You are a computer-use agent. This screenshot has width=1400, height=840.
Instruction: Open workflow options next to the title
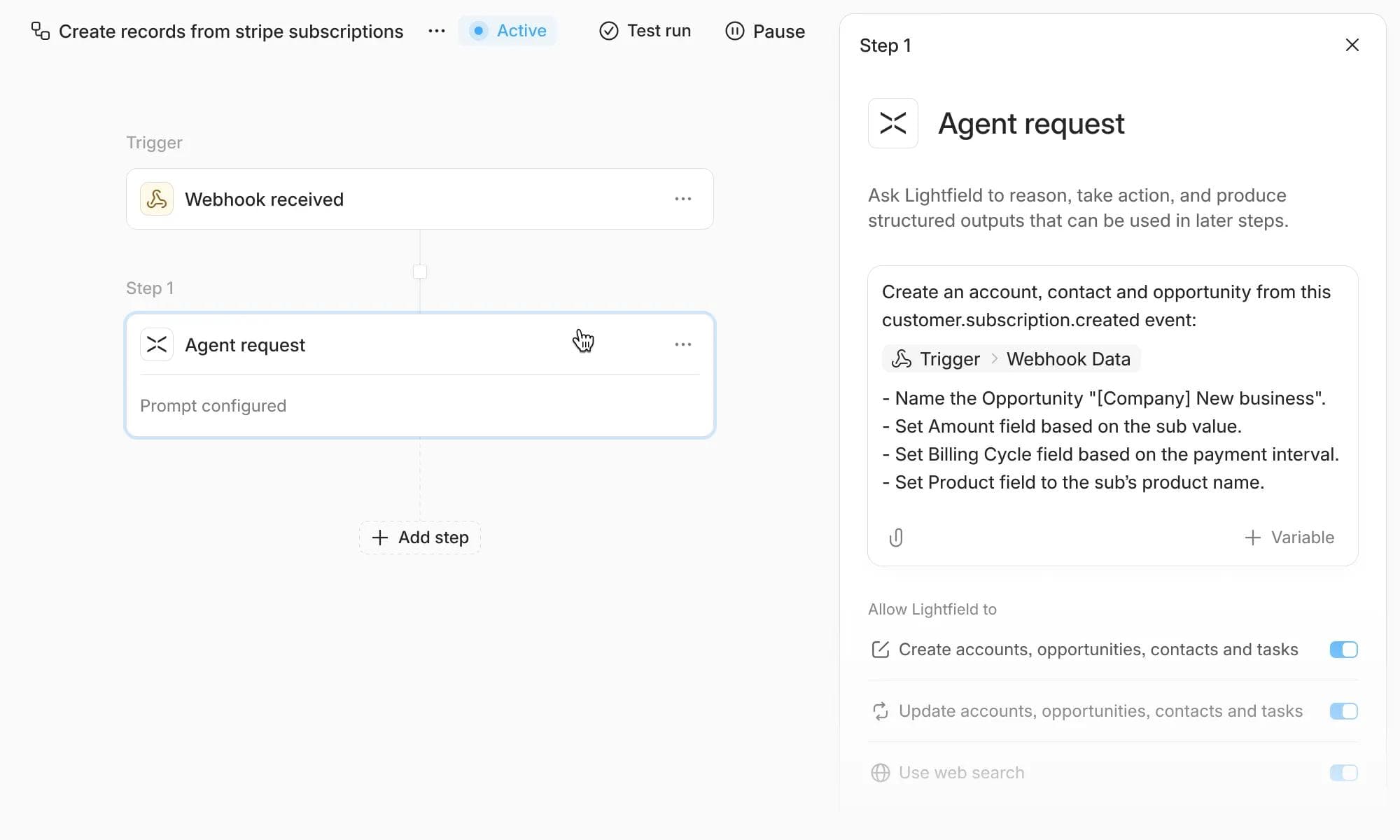point(436,31)
